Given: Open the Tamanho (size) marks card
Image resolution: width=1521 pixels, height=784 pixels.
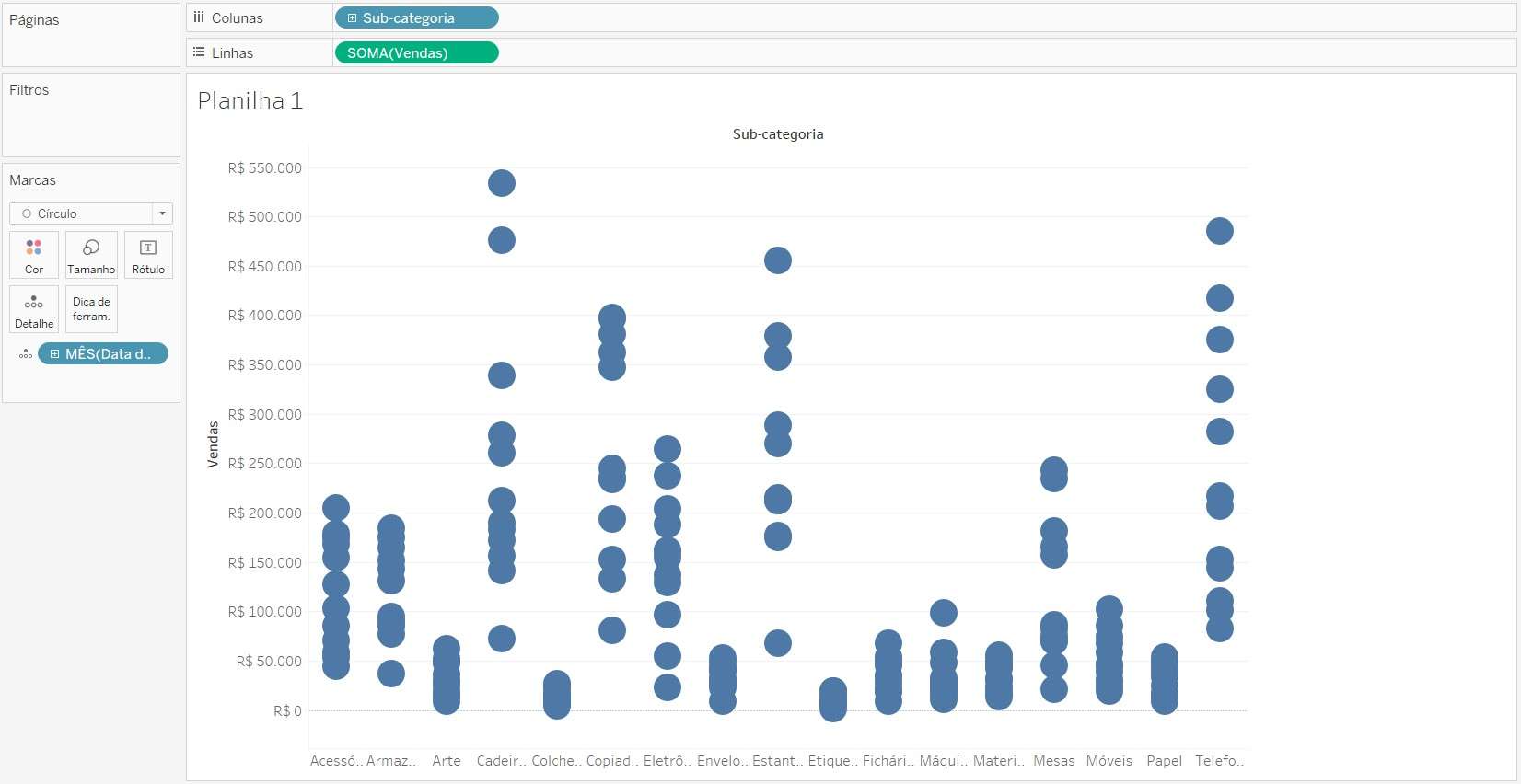Looking at the screenshot, I should coord(91,255).
